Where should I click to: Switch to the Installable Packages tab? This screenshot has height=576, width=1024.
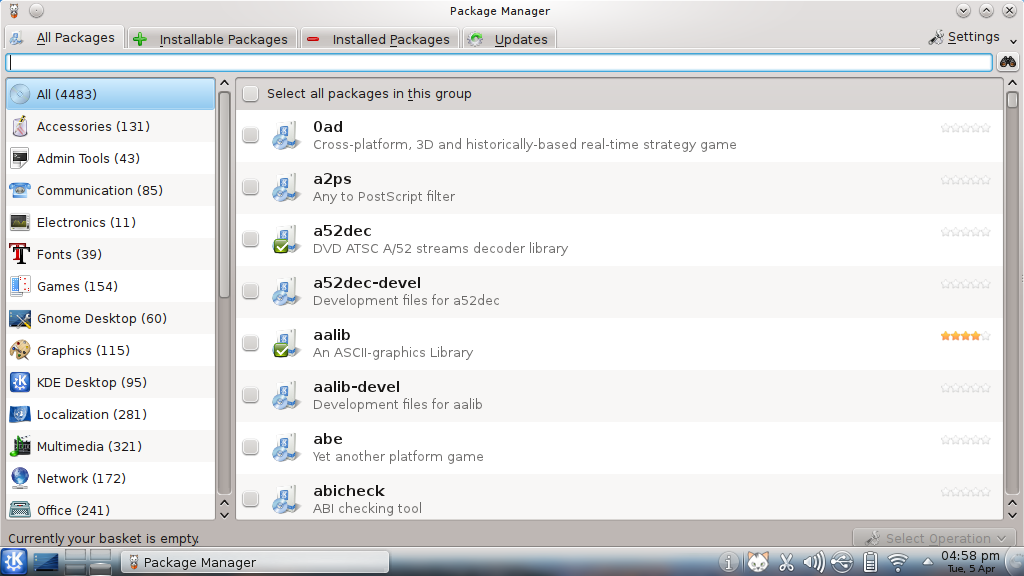pos(212,39)
